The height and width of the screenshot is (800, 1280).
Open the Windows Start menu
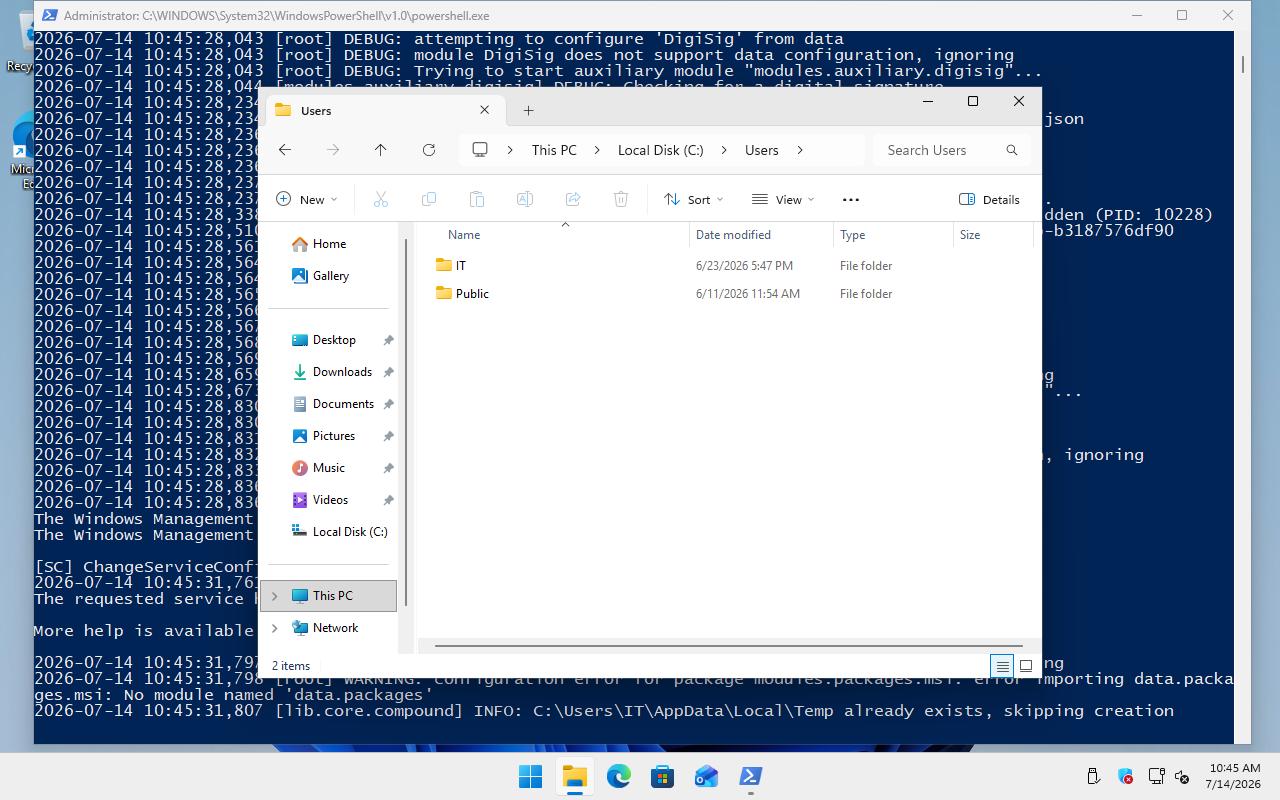pos(530,776)
